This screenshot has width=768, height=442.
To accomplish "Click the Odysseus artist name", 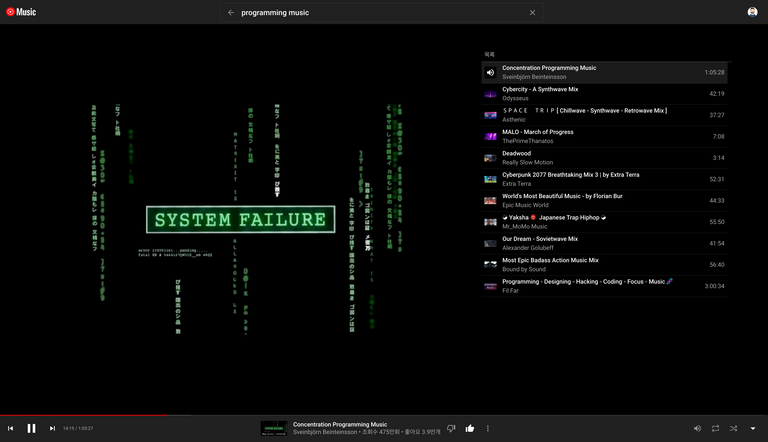I will (515, 98).
